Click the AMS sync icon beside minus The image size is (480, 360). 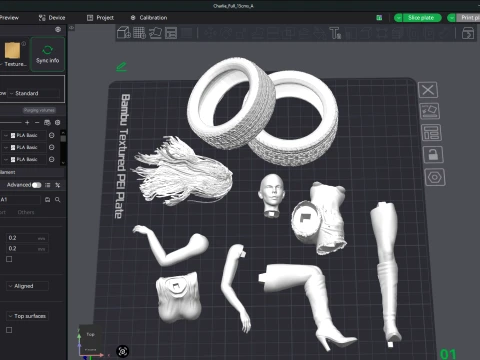click(x=47, y=123)
